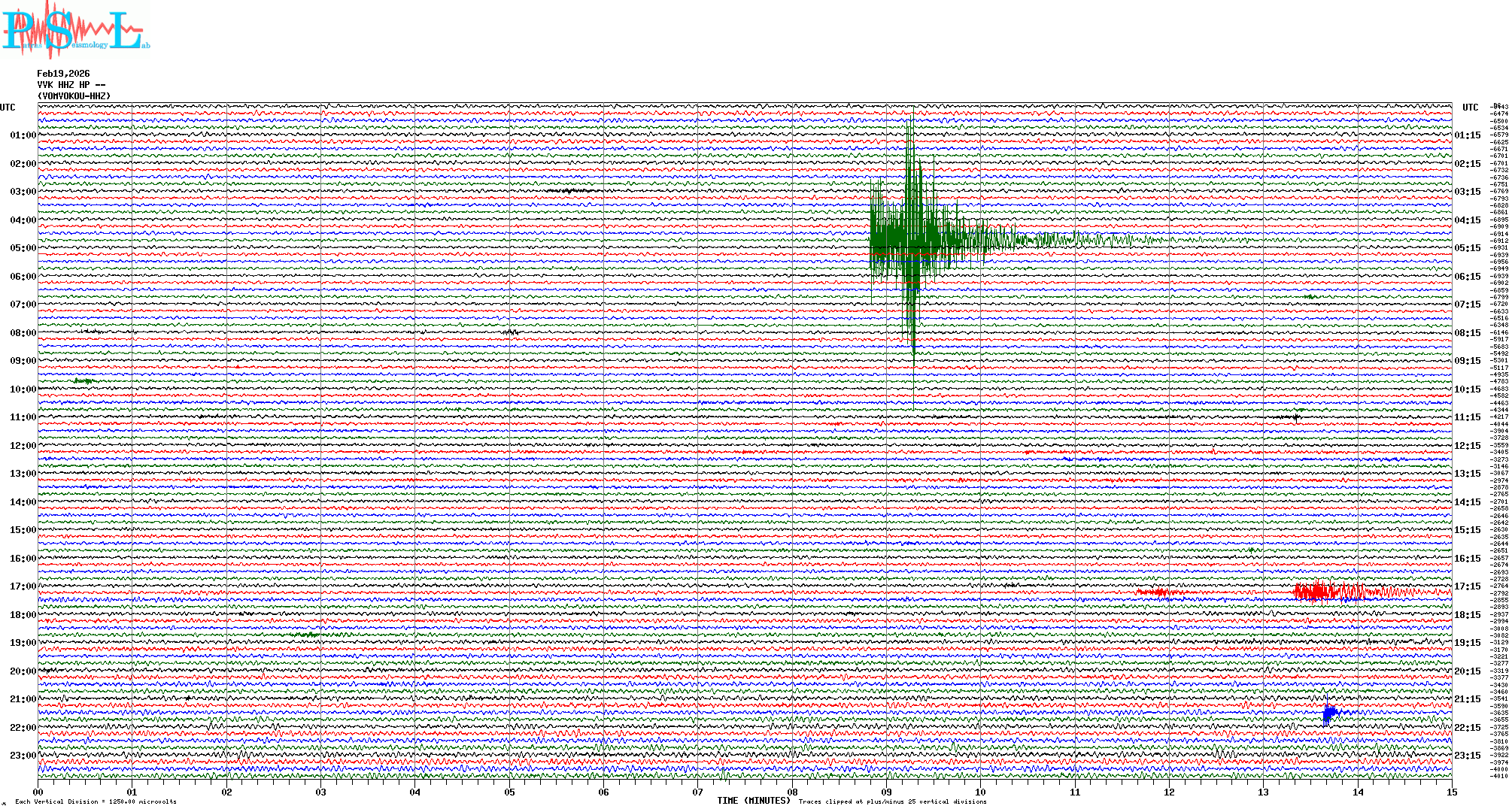
Task: Click the 00 minute tick on bottom axis
Action: (38, 792)
